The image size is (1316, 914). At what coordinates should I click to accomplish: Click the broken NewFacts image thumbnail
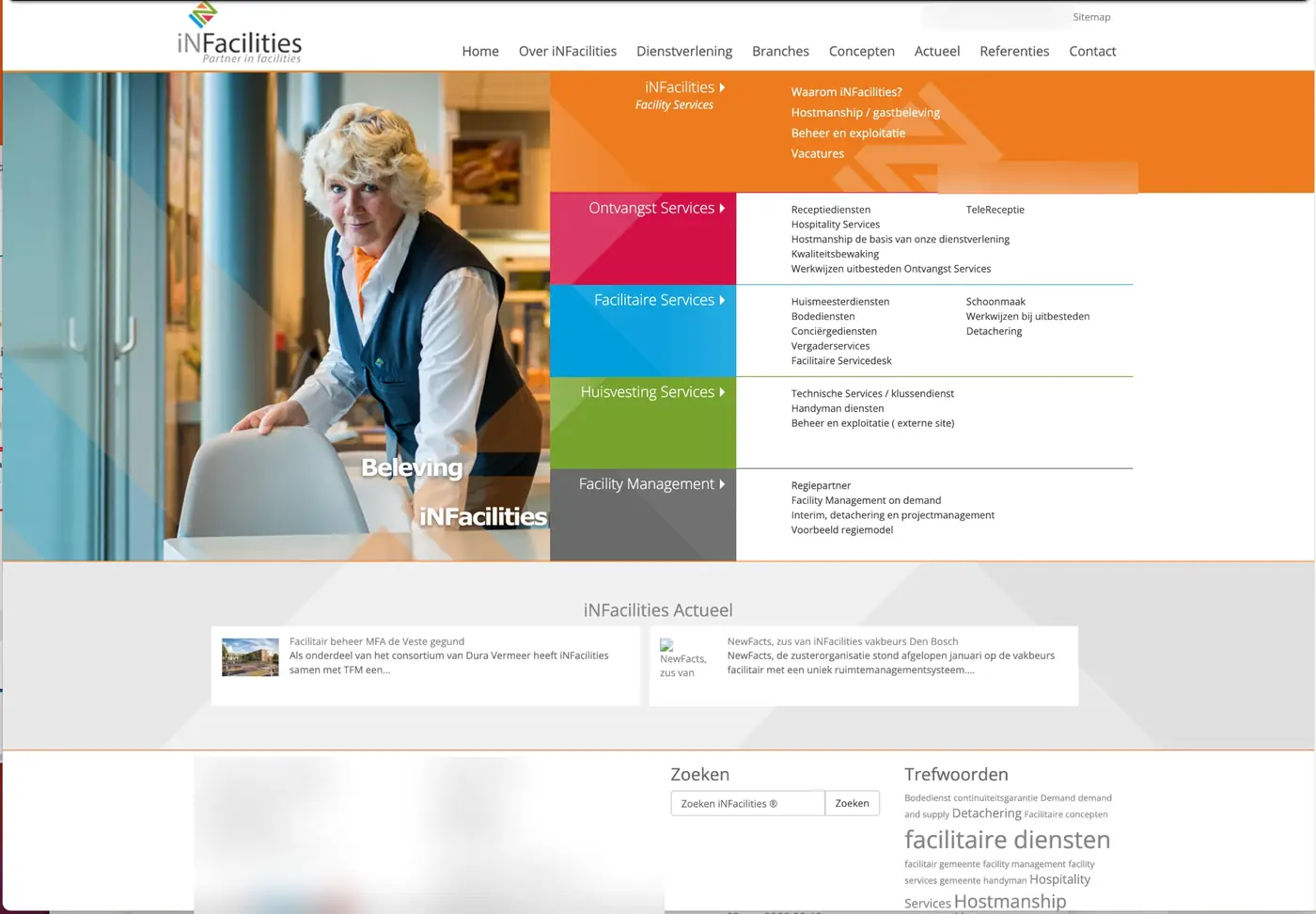click(x=681, y=658)
